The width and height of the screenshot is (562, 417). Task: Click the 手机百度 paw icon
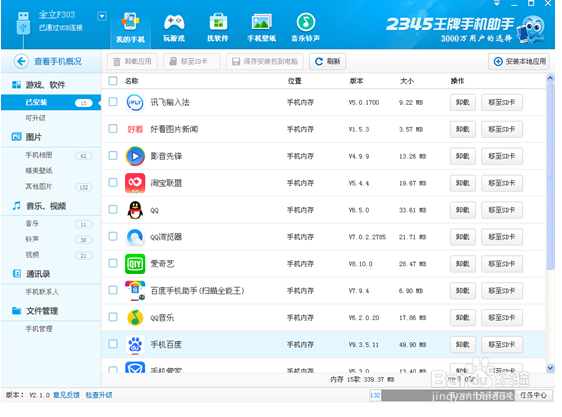coord(135,345)
